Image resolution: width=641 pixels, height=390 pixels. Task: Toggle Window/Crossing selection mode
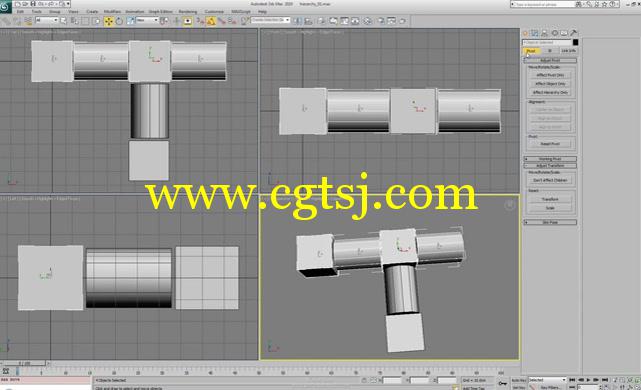[x=96, y=21]
